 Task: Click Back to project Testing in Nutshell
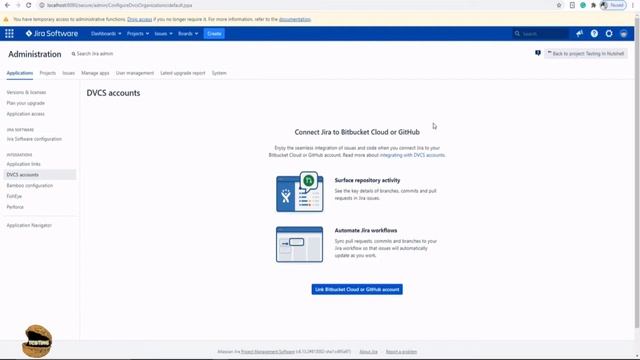point(586,53)
